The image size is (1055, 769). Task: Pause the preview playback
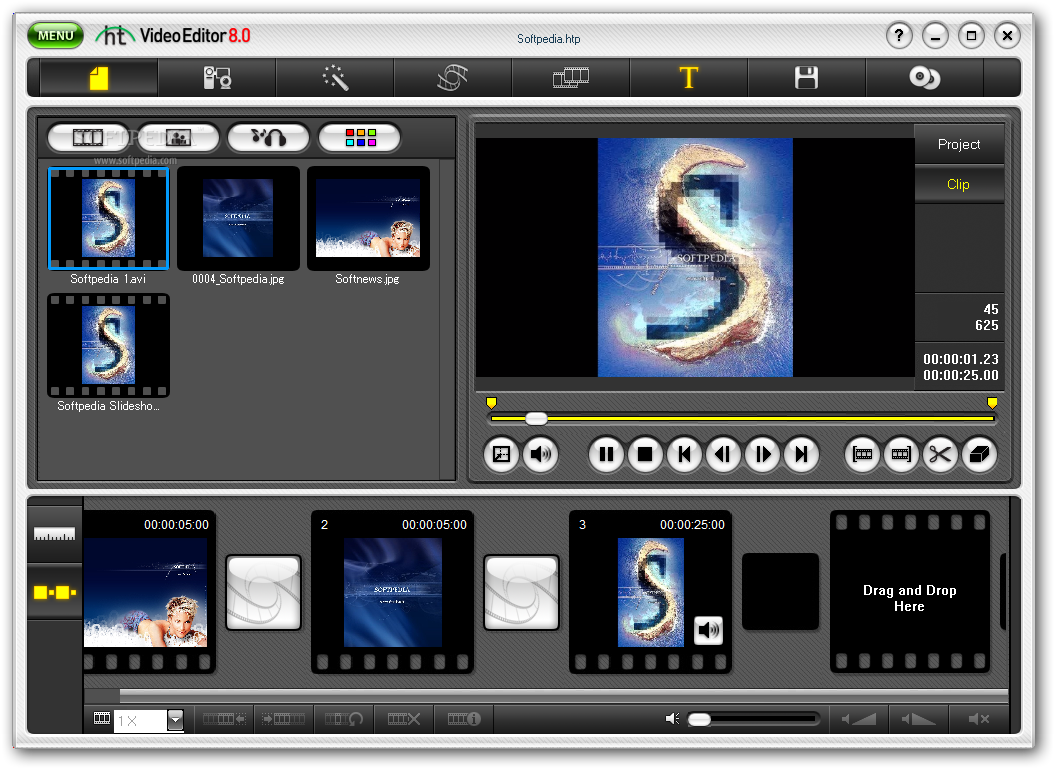(606, 455)
